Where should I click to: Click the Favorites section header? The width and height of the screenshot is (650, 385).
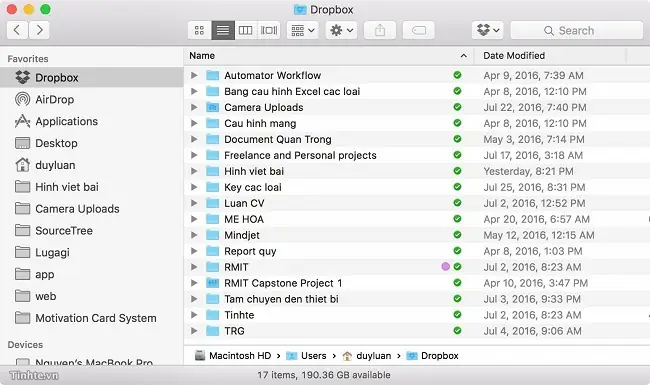tap(28, 59)
